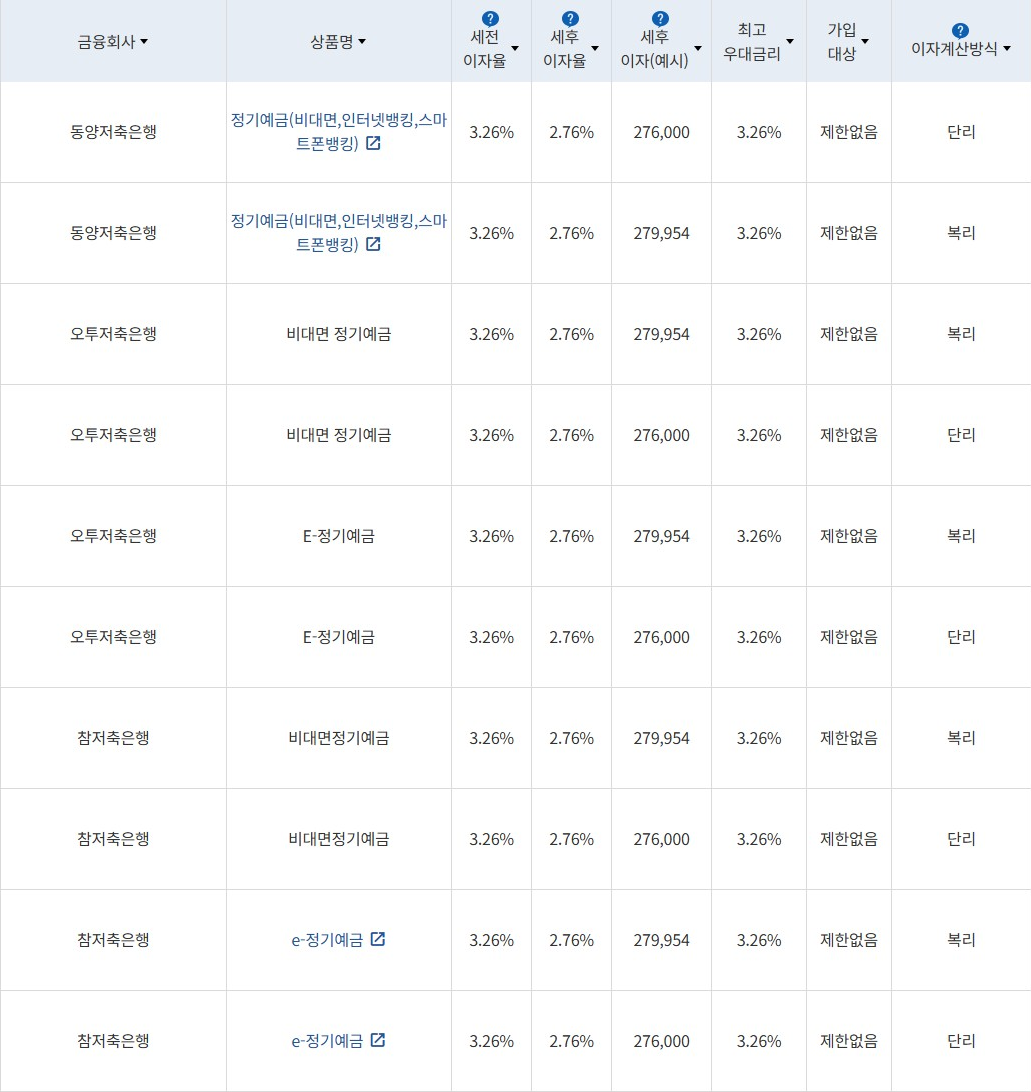Open the 참저축은행 e-정기예금 product link
The image size is (1031, 1092).
330,940
